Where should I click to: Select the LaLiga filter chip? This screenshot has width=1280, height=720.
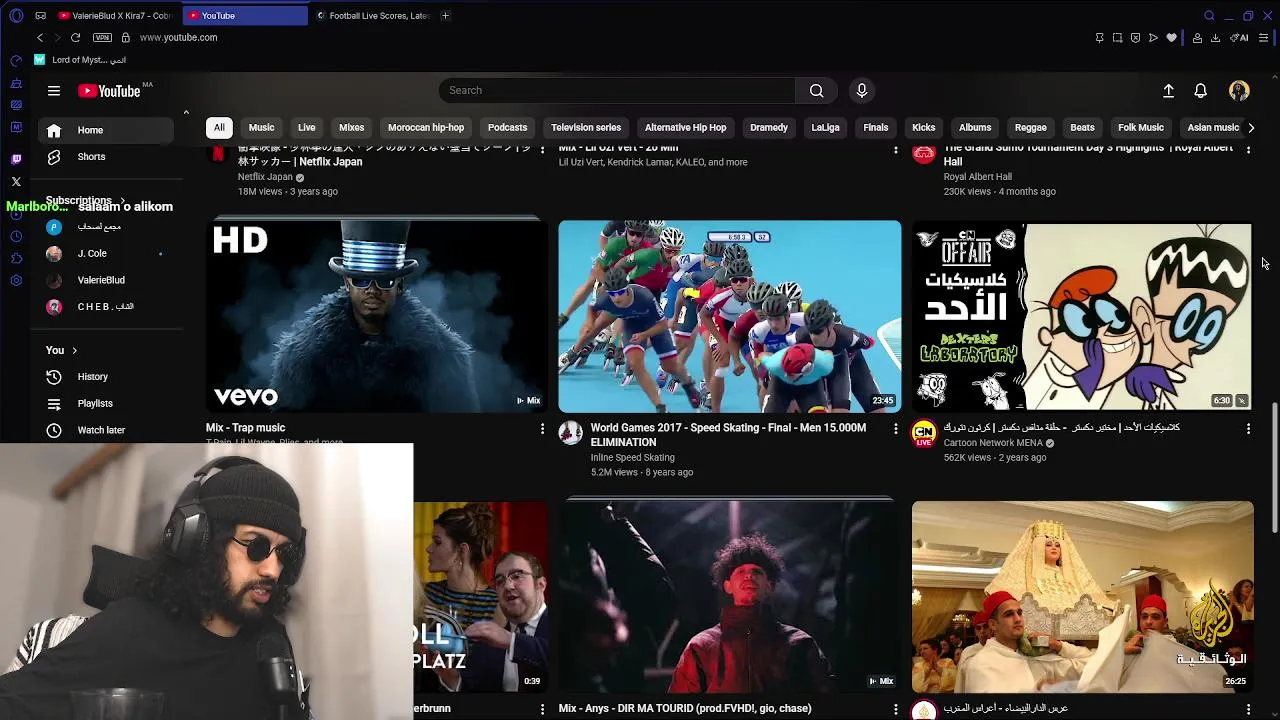pos(825,128)
